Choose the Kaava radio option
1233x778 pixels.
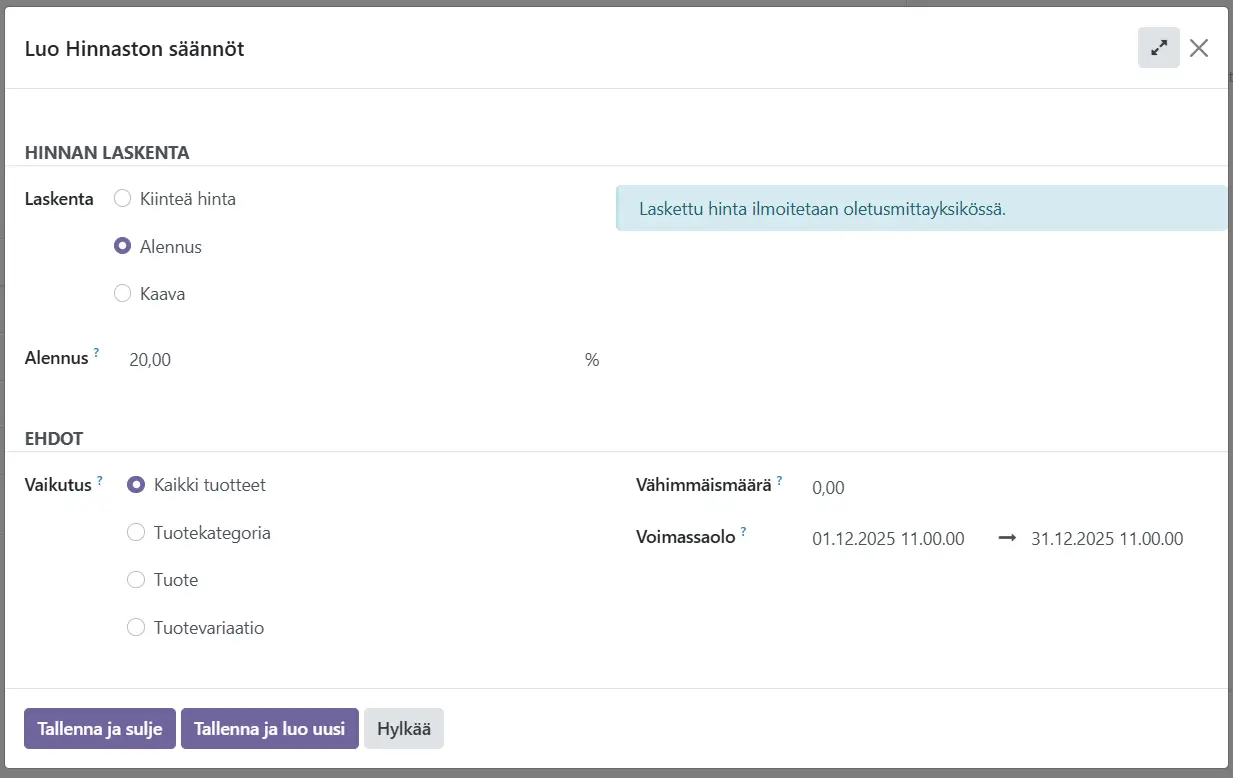pyautogui.click(x=123, y=294)
